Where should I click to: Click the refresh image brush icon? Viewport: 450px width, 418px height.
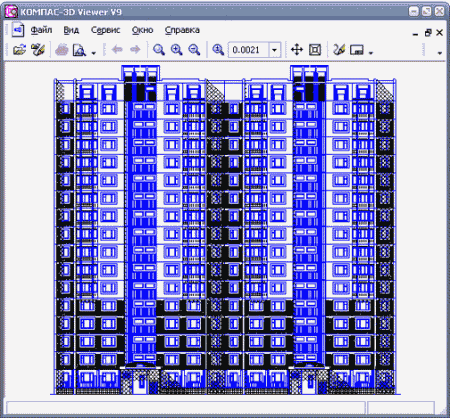339,50
